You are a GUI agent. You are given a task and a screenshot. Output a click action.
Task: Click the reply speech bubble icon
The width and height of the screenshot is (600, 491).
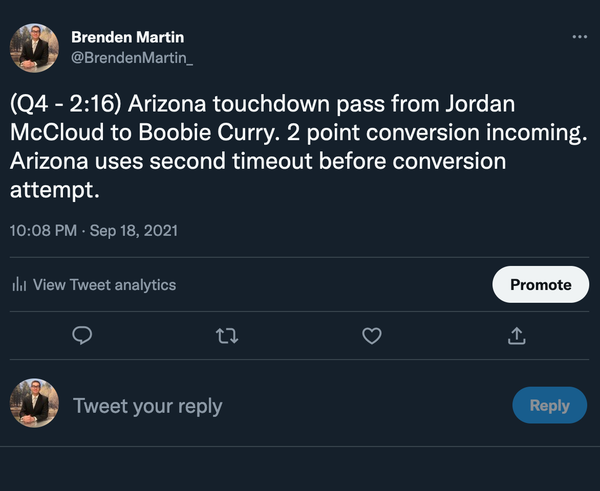84,337
